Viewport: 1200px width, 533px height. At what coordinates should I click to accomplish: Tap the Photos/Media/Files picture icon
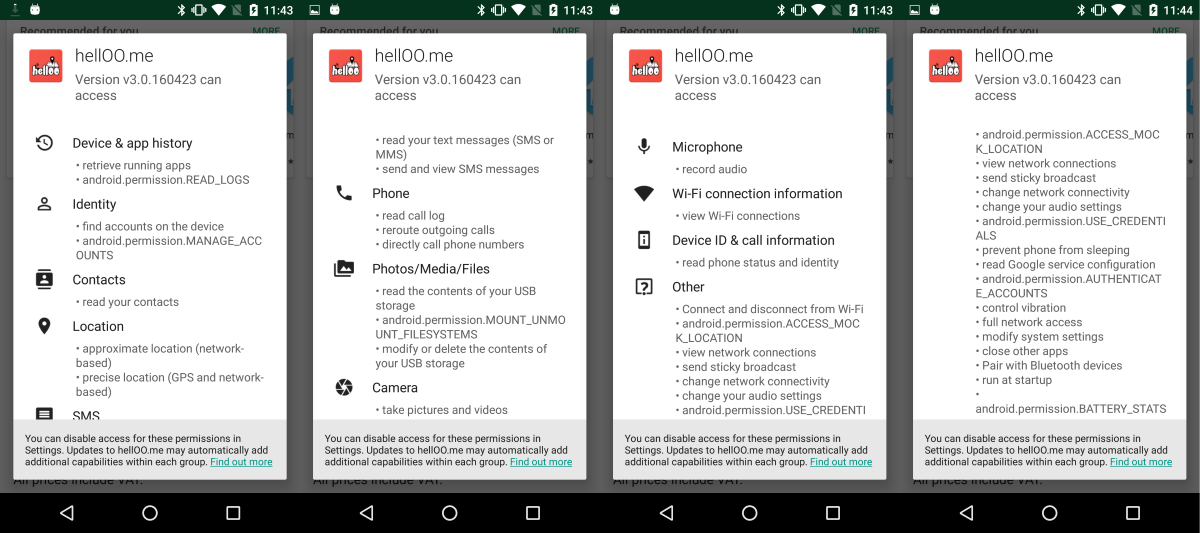click(x=344, y=268)
